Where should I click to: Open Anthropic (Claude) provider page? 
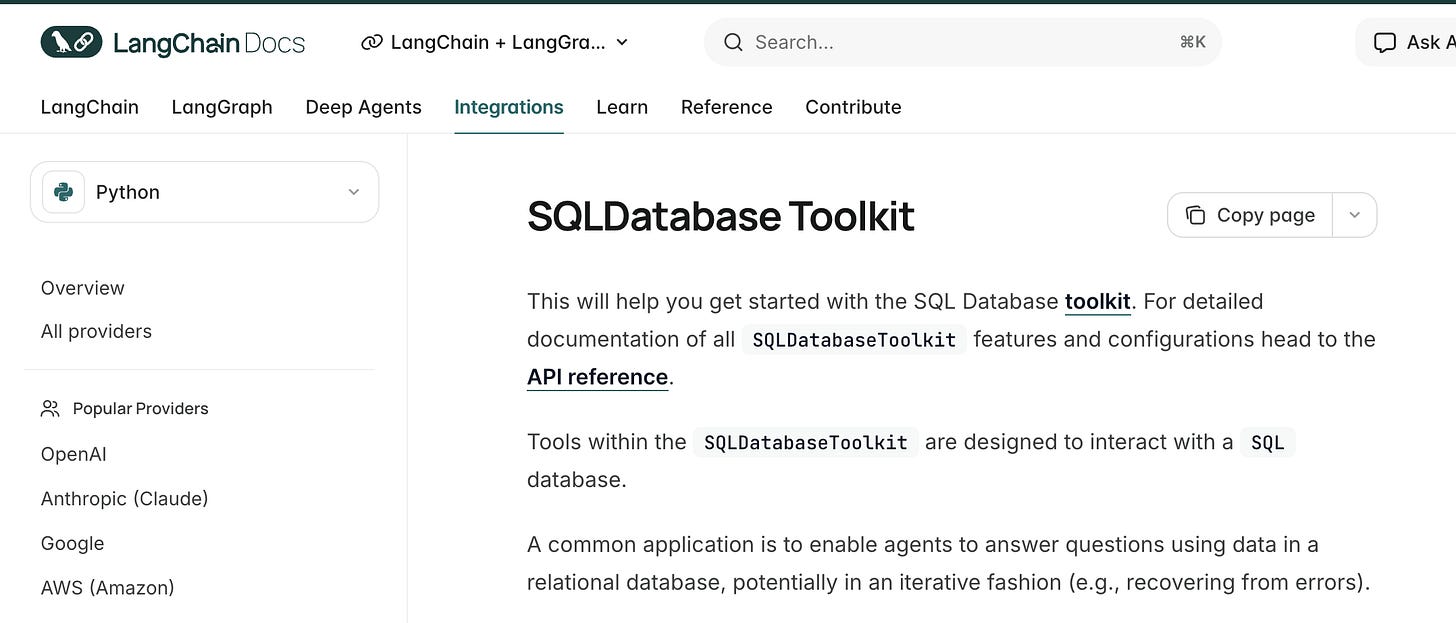pyautogui.click(x=124, y=498)
